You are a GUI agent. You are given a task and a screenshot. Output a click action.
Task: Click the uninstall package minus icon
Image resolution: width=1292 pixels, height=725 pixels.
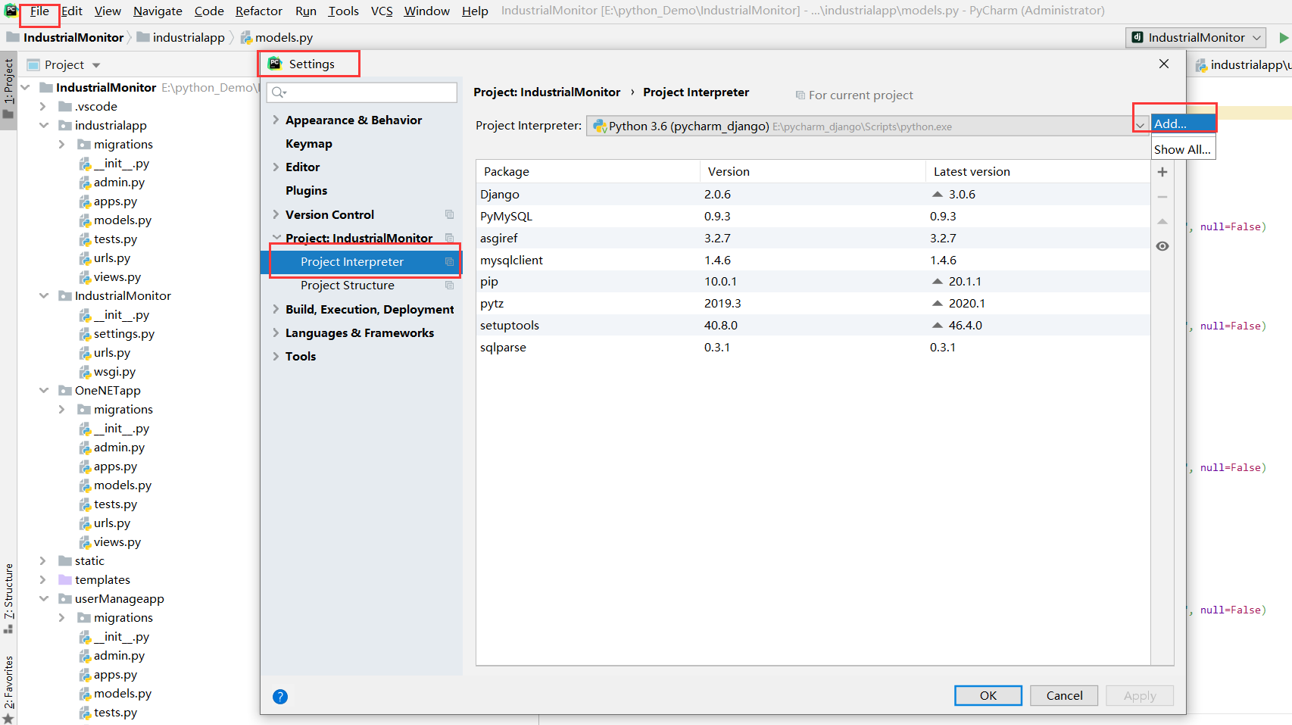1162,197
